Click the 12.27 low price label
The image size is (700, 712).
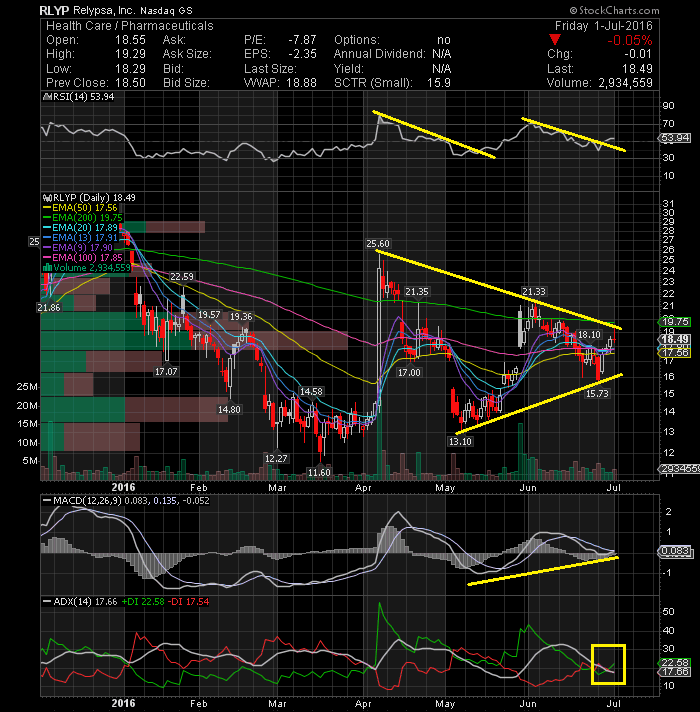[276, 459]
